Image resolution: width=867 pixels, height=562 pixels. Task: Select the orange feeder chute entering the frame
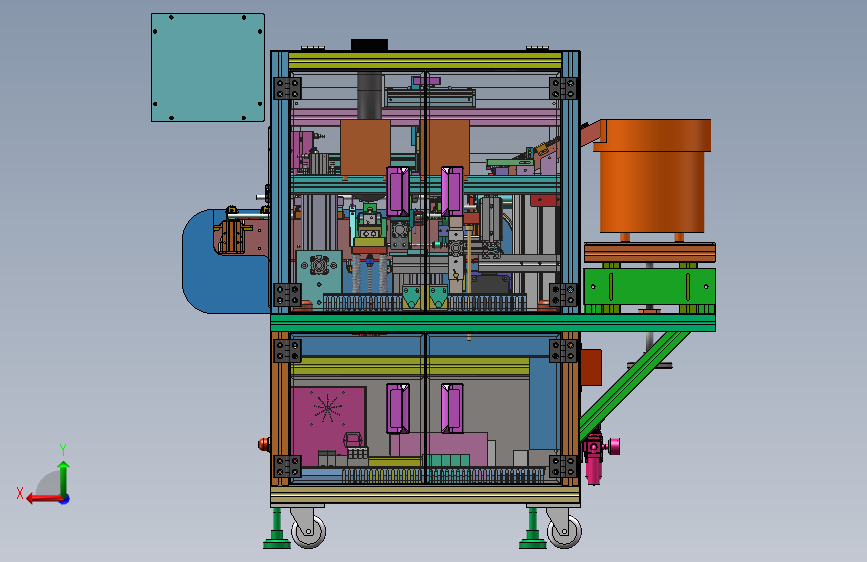(x=591, y=133)
